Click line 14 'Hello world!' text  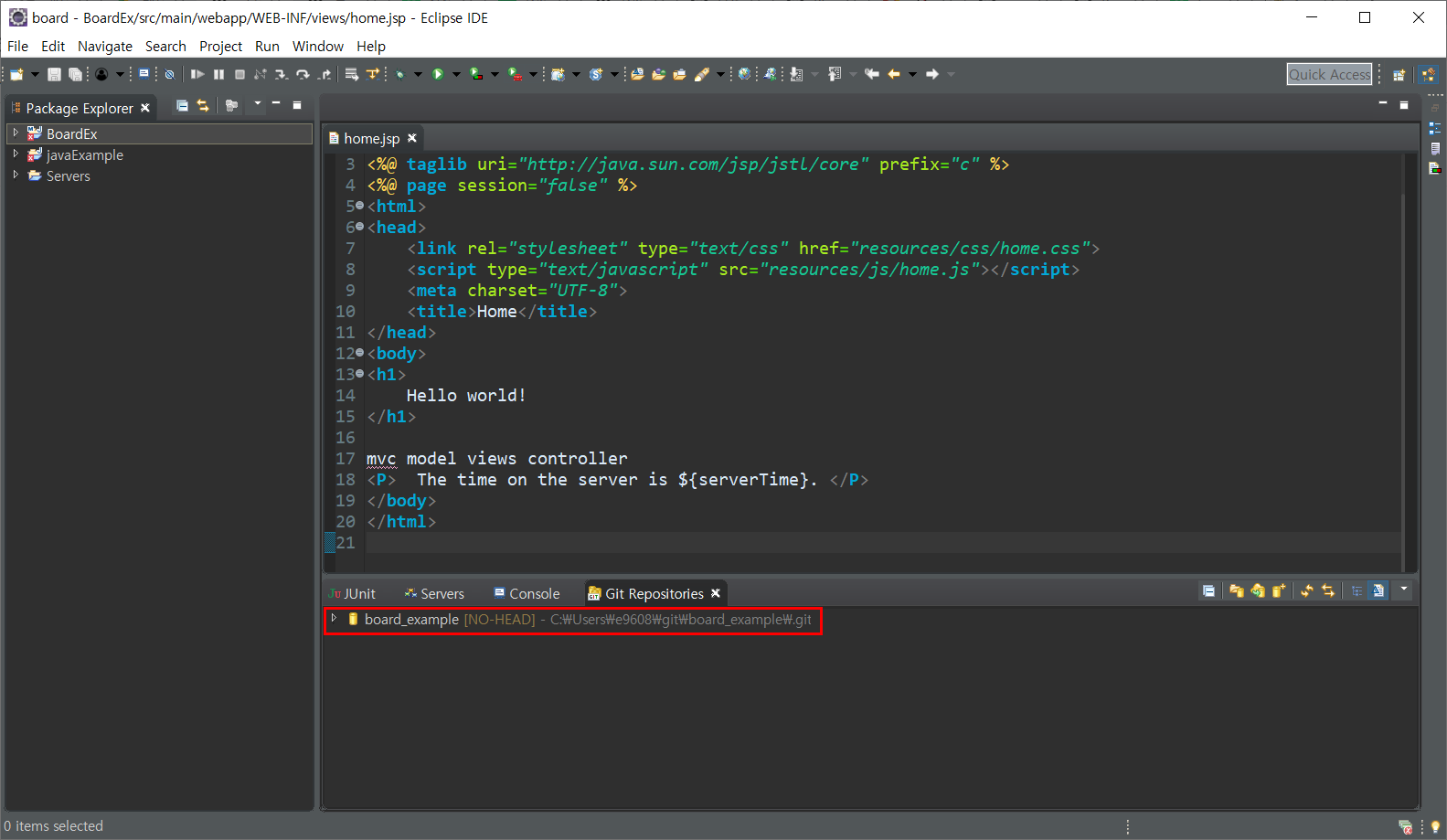coord(466,396)
